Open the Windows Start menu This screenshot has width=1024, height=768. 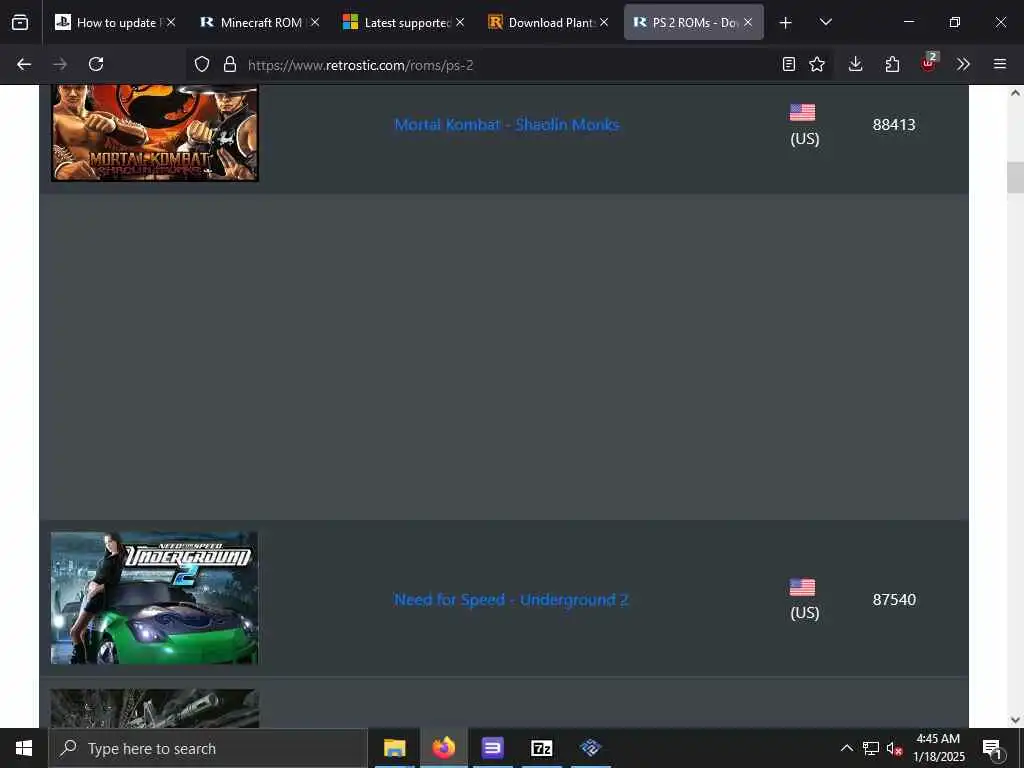click(x=24, y=748)
